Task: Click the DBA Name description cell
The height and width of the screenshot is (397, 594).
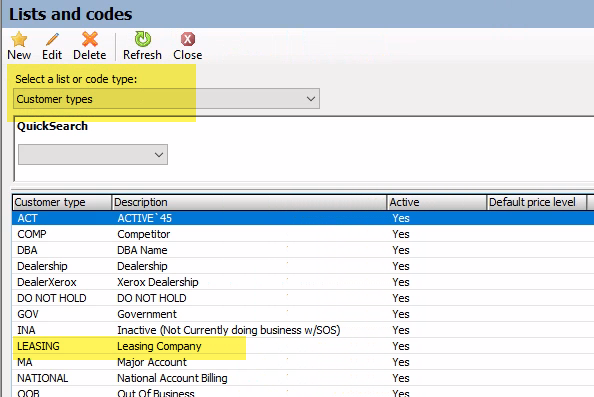Action: pyautogui.click(x=142, y=250)
